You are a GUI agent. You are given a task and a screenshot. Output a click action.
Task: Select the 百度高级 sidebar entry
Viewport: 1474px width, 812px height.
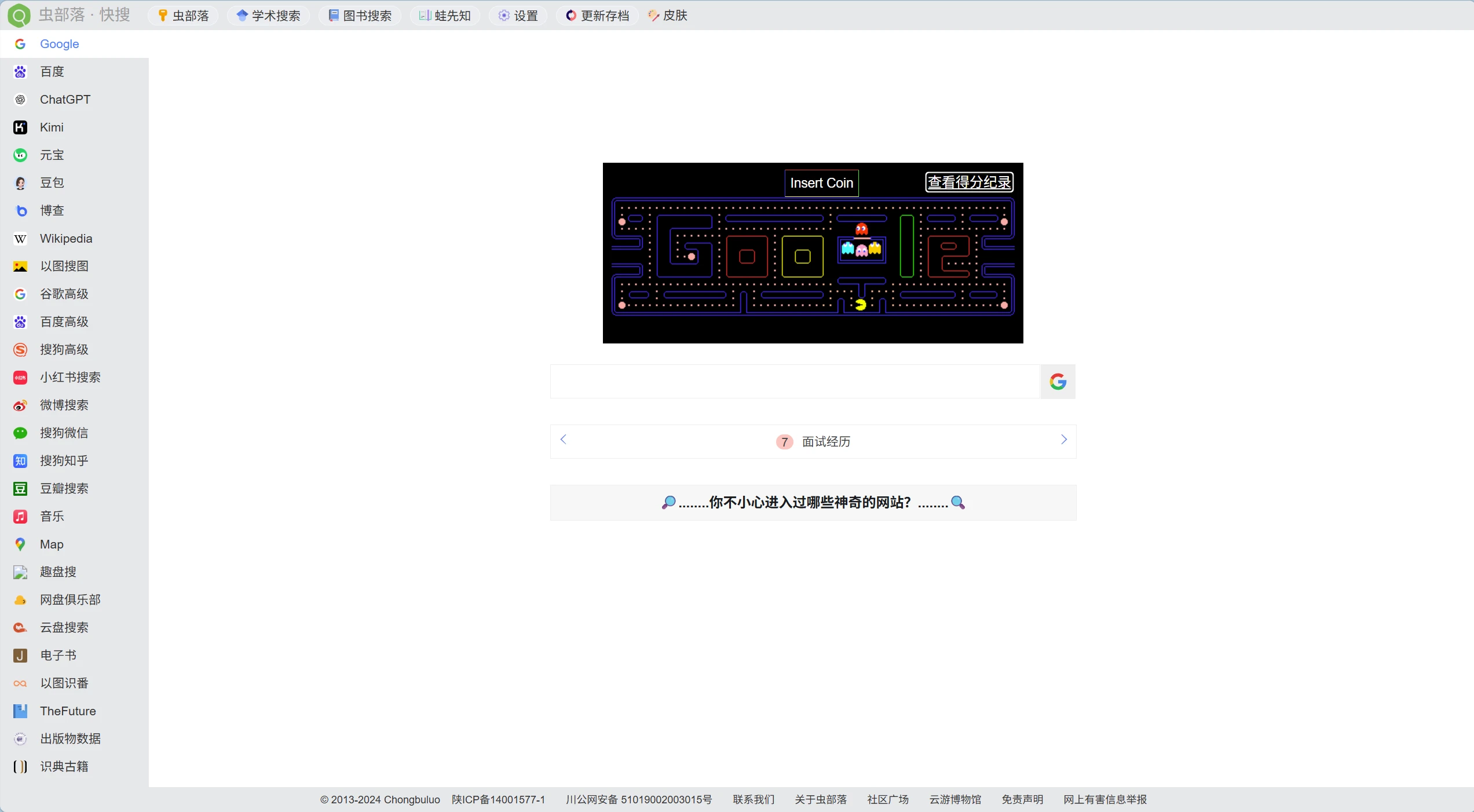click(x=75, y=322)
